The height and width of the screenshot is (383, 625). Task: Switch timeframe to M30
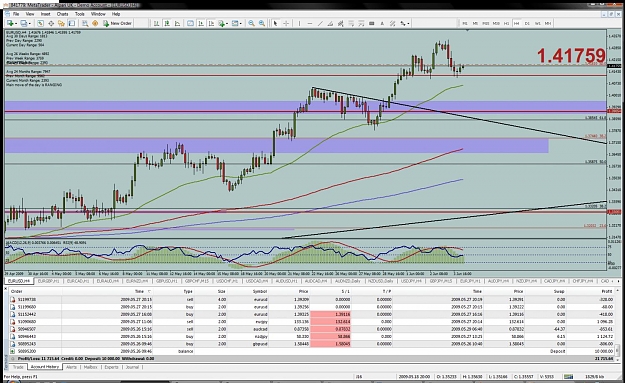click(x=496, y=24)
